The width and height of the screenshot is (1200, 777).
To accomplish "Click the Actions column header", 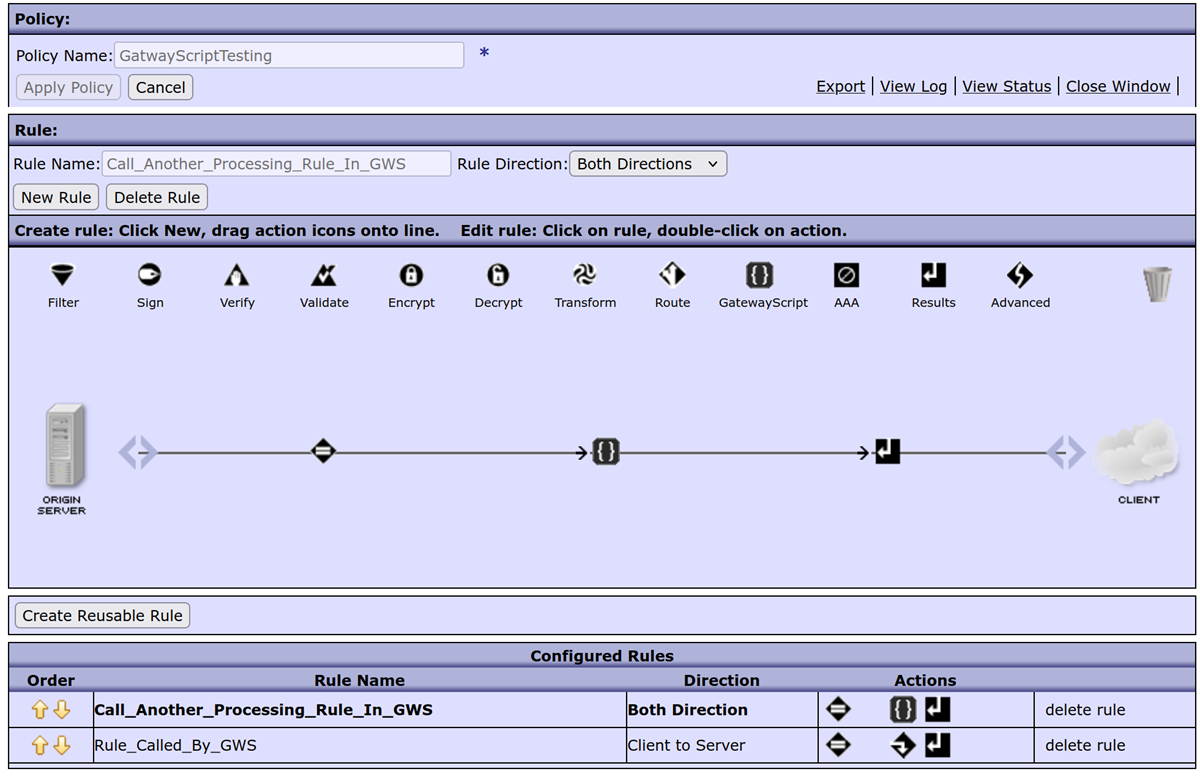I will pyautogui.click(x=925, y=680).
